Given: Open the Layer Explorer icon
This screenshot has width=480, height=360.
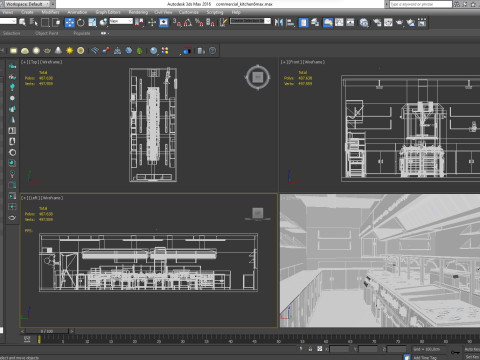Looking at the screenshot, I should click(315, 22).
